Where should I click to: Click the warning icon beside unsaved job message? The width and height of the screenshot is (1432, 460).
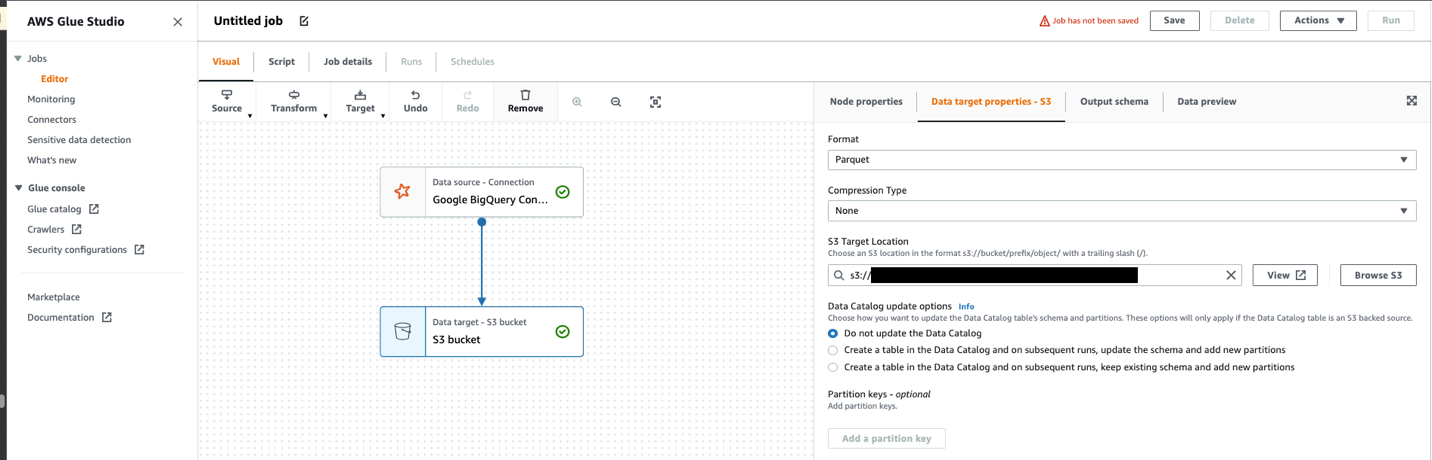click(1044, 21)
